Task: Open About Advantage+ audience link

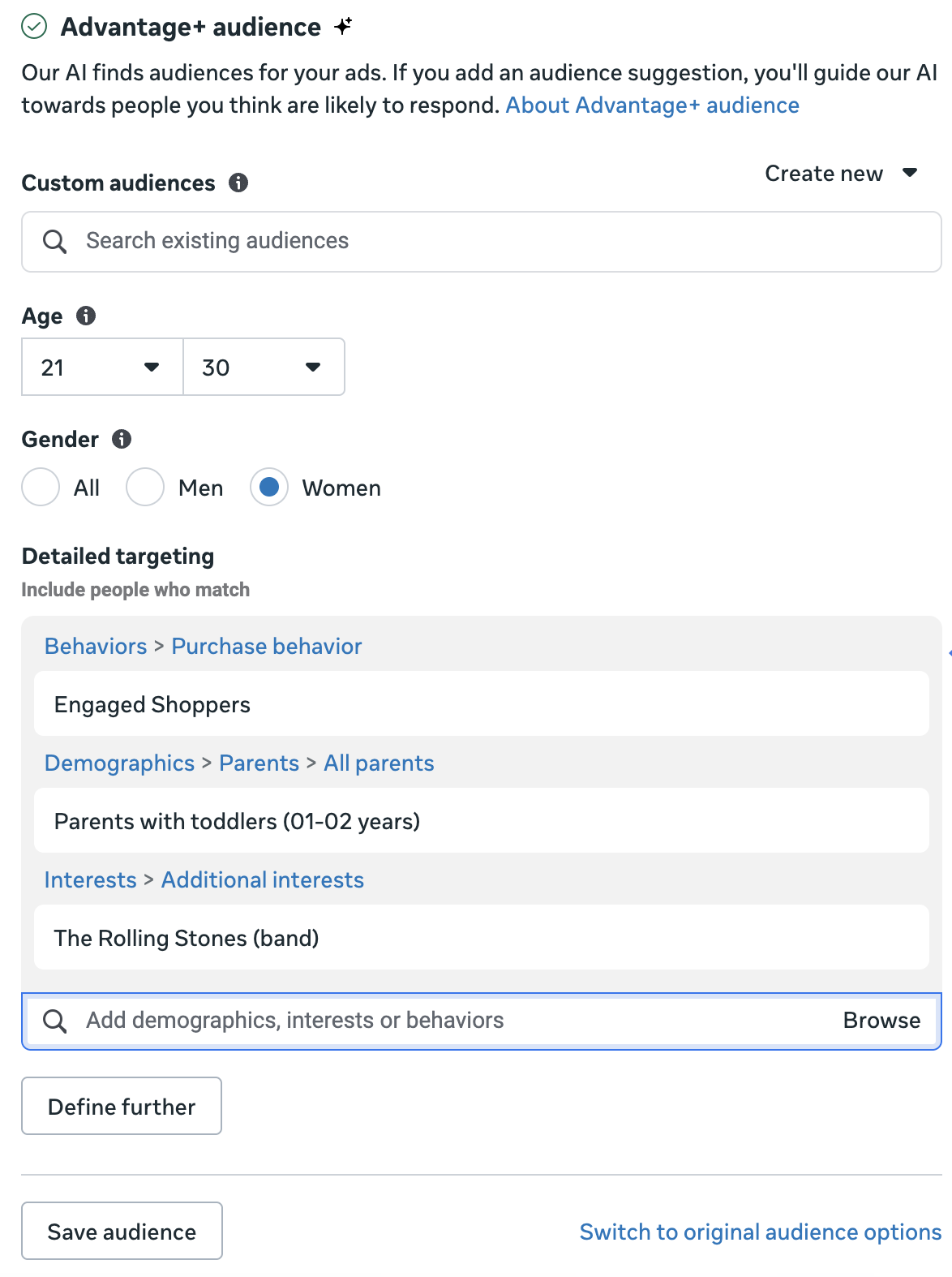Action: click(652, 105)
